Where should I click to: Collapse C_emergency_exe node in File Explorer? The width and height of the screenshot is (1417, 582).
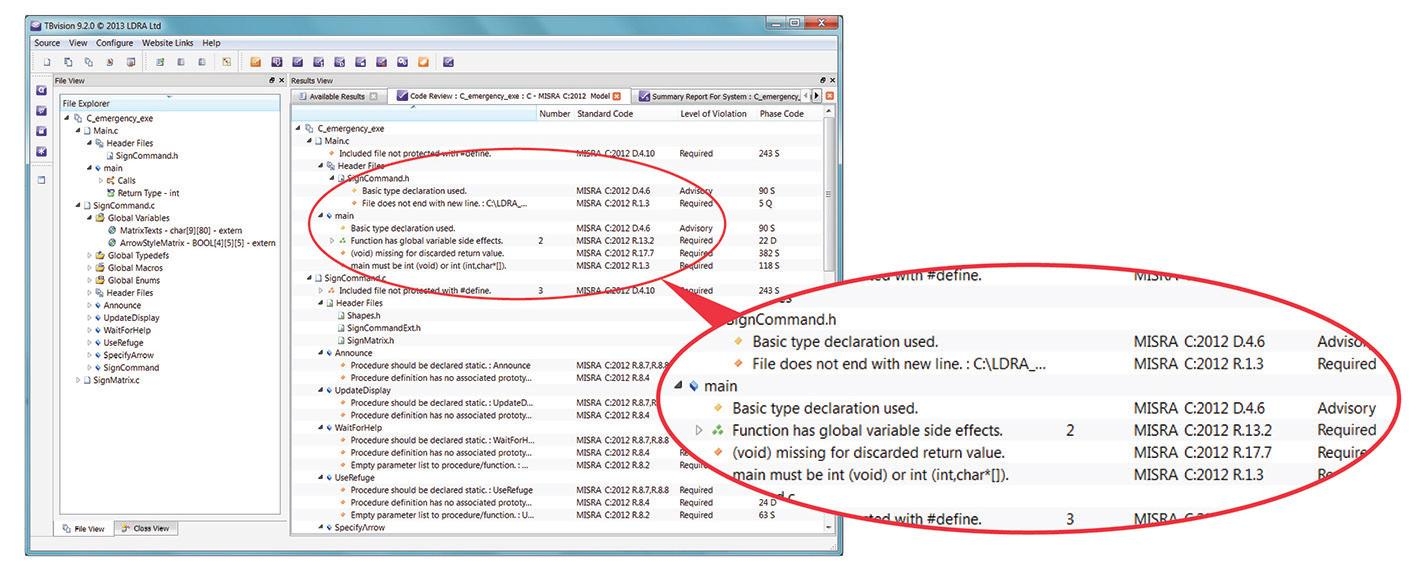point(67,118)
